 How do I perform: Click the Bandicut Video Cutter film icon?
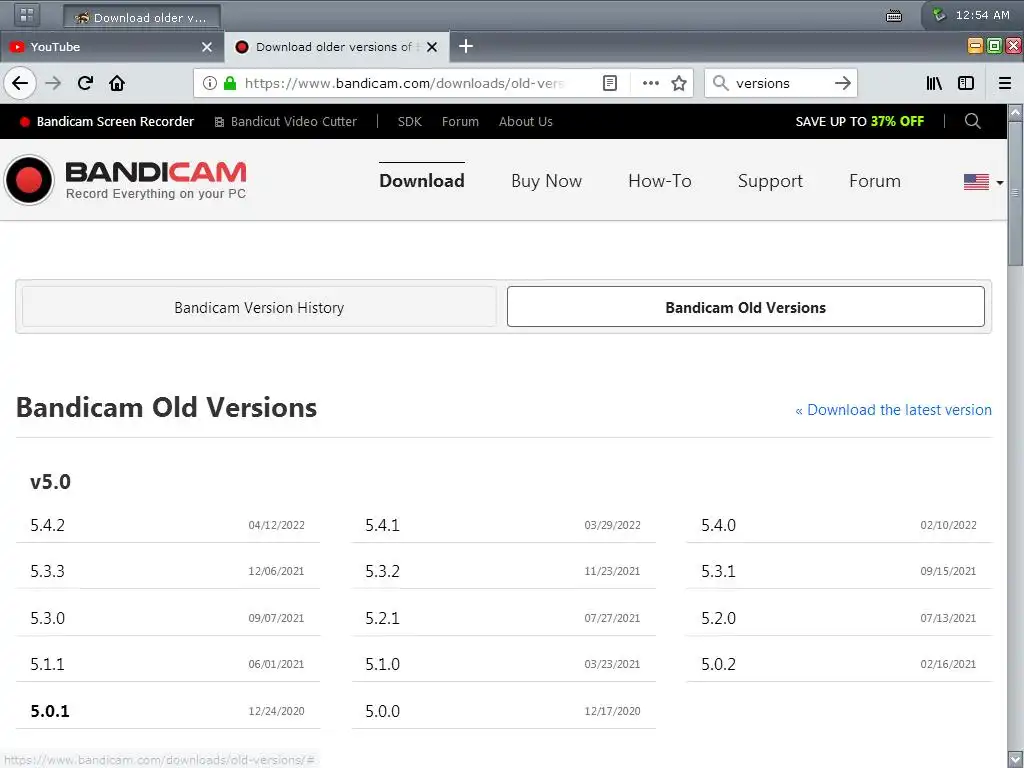click(219, 122)
